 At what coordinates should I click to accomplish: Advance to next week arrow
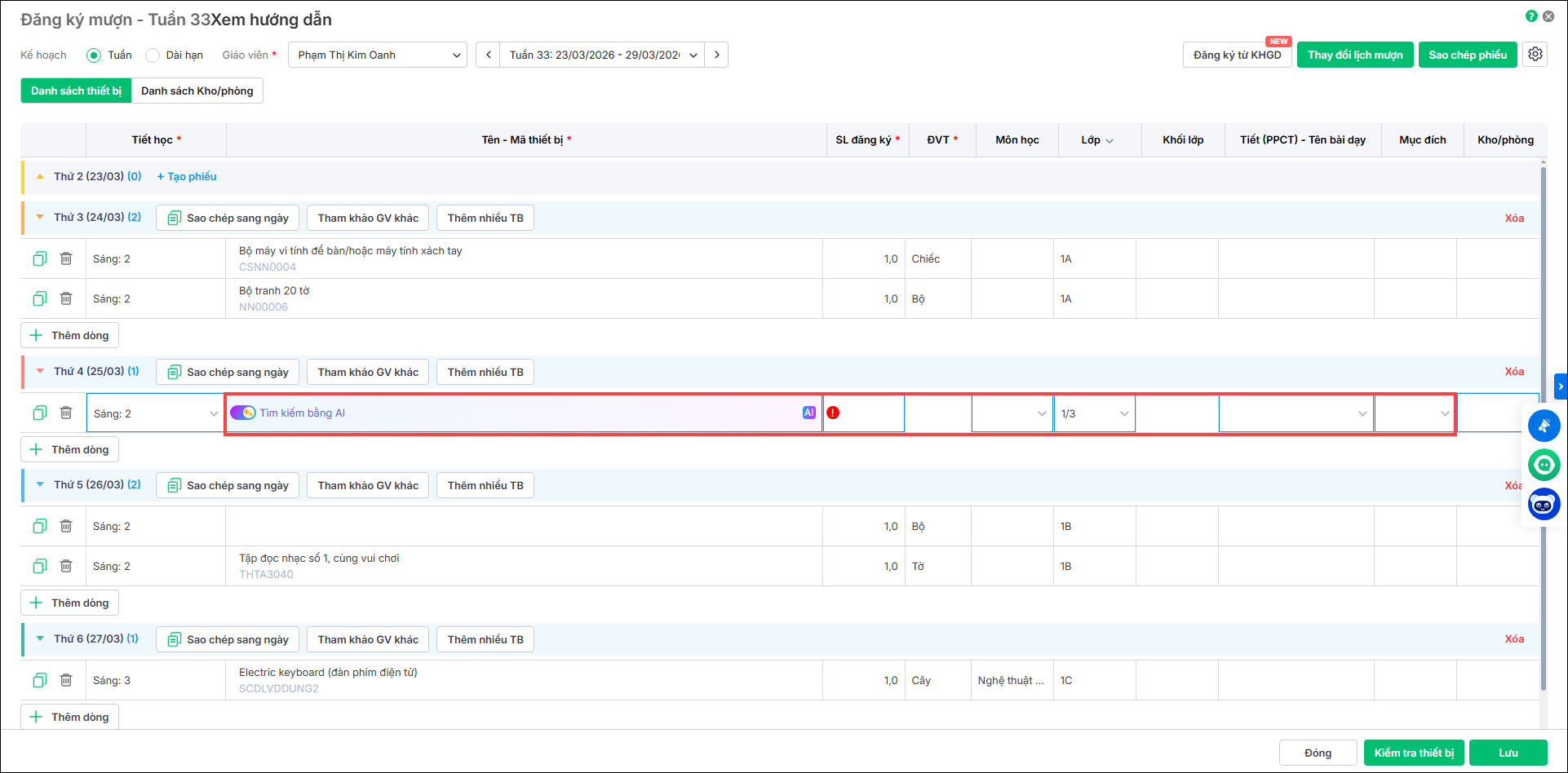(x=716, y=55)
